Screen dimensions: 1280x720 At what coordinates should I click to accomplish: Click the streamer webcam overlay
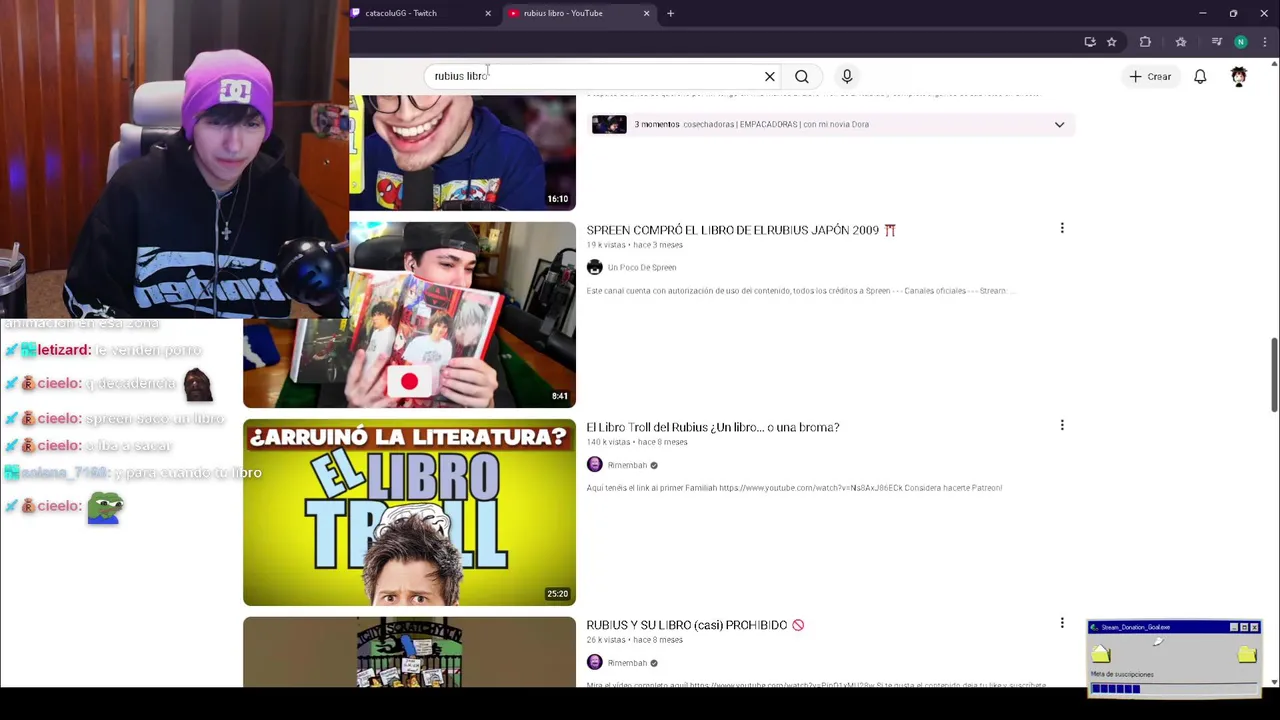click(174, 158)
